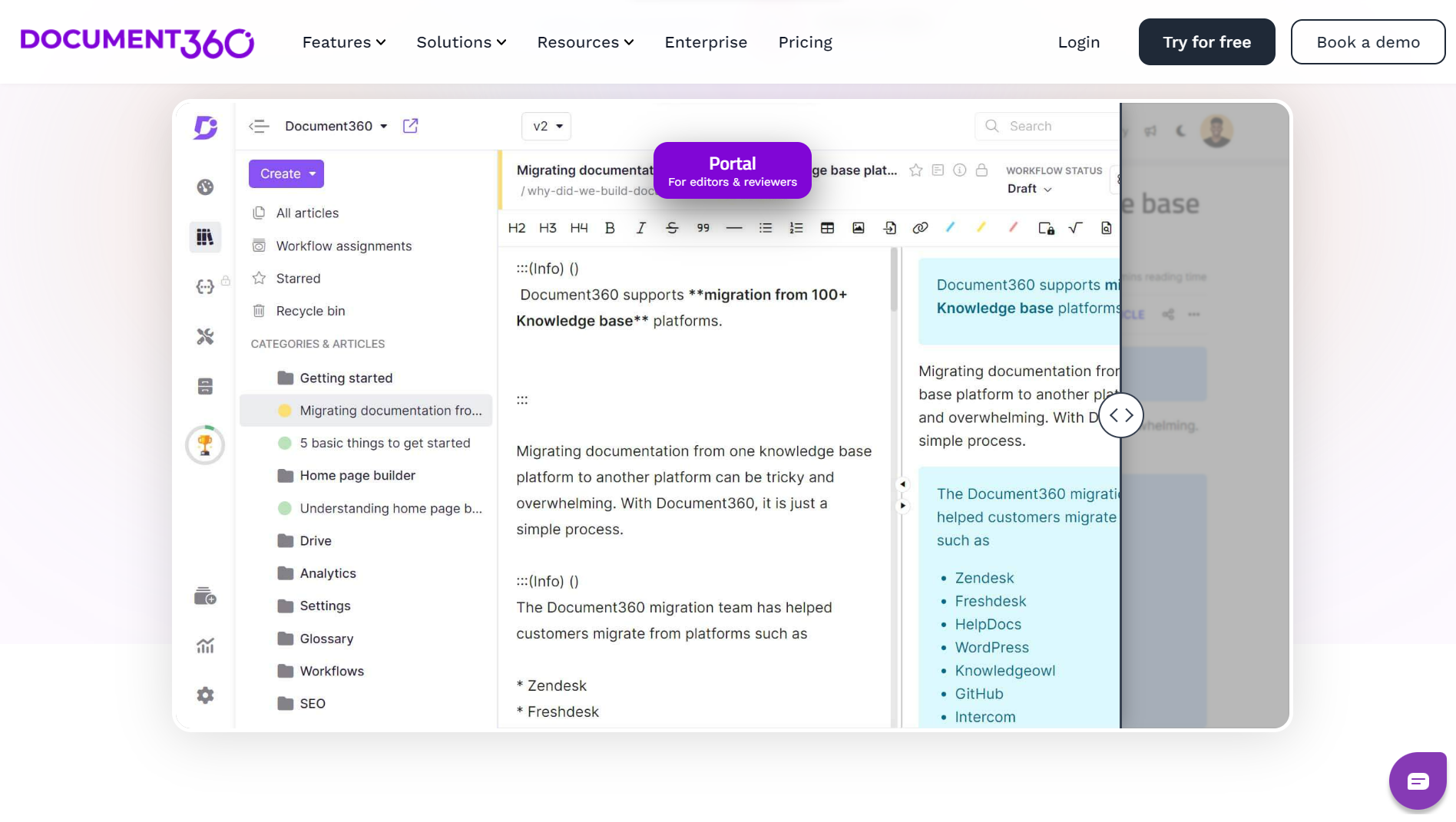Click the left pane collapse arrow

[x=903, y=484]
